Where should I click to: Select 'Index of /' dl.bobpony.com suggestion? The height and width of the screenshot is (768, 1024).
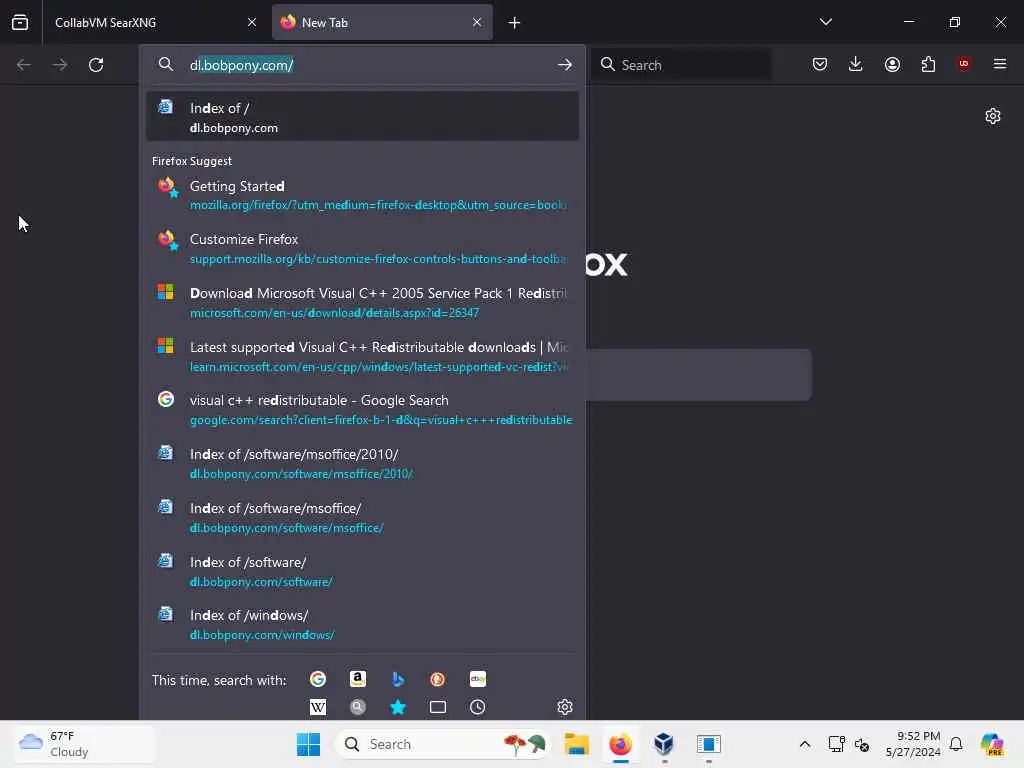click(362, 117)
